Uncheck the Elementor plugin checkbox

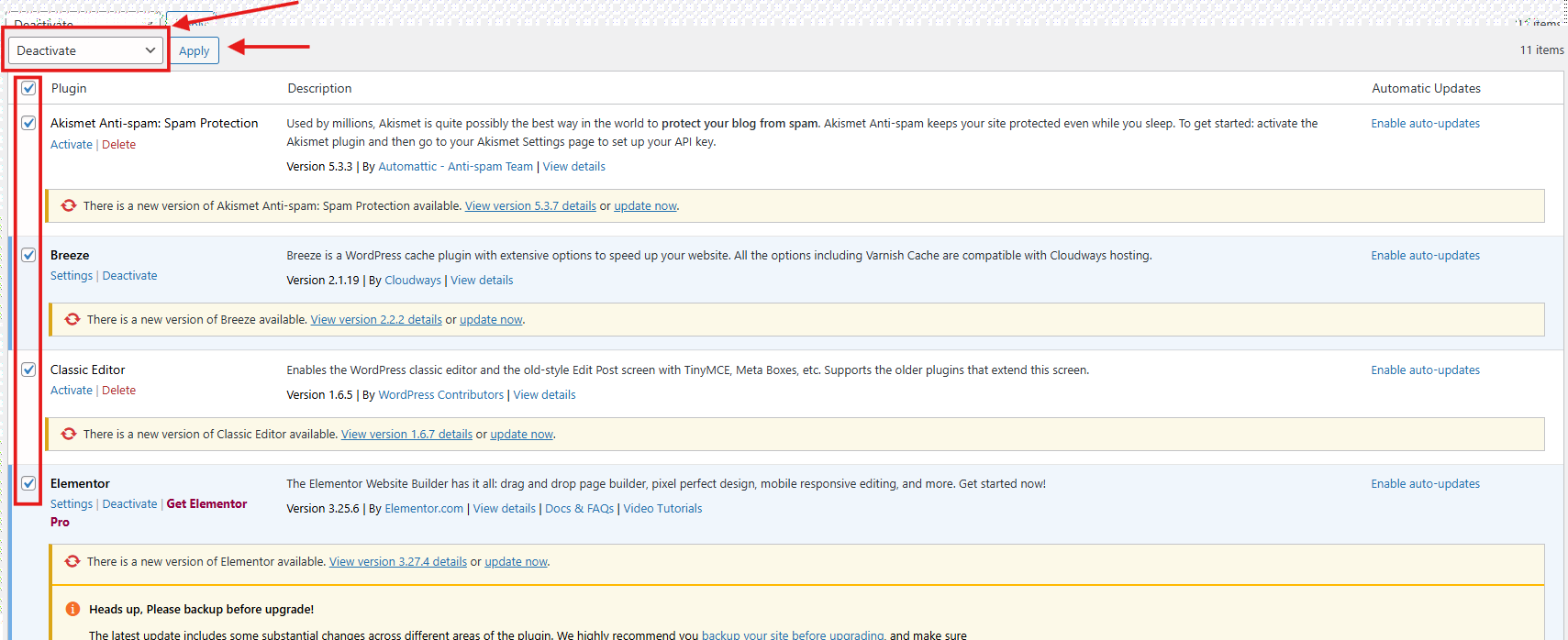tap(28, 483)
